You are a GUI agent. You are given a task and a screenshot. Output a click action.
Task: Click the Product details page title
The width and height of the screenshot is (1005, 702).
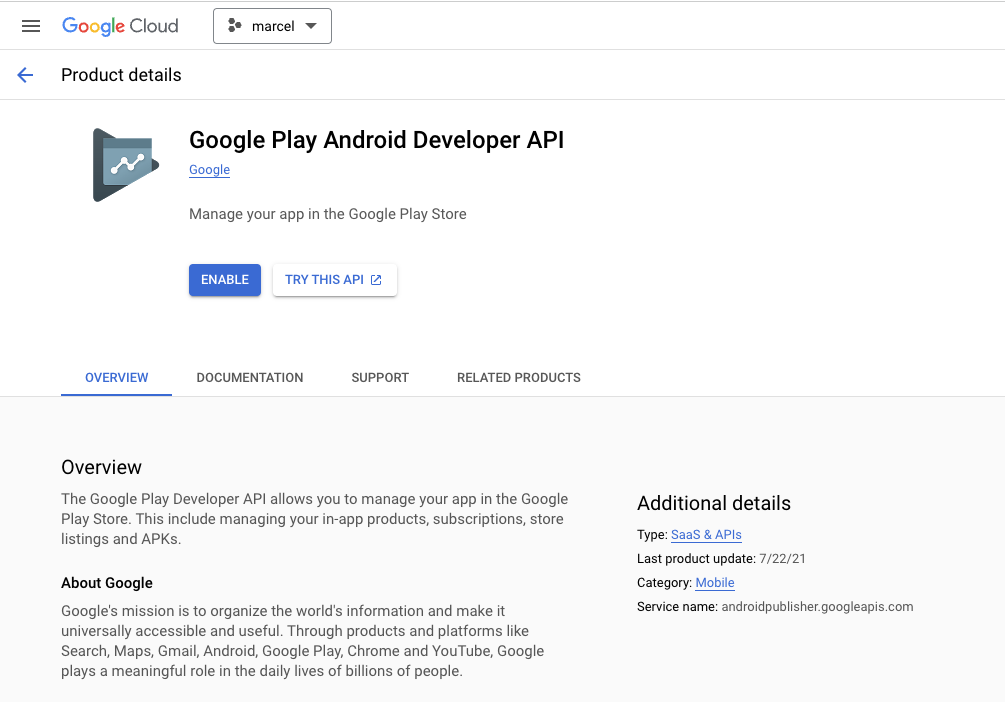(x=121, y=75)
